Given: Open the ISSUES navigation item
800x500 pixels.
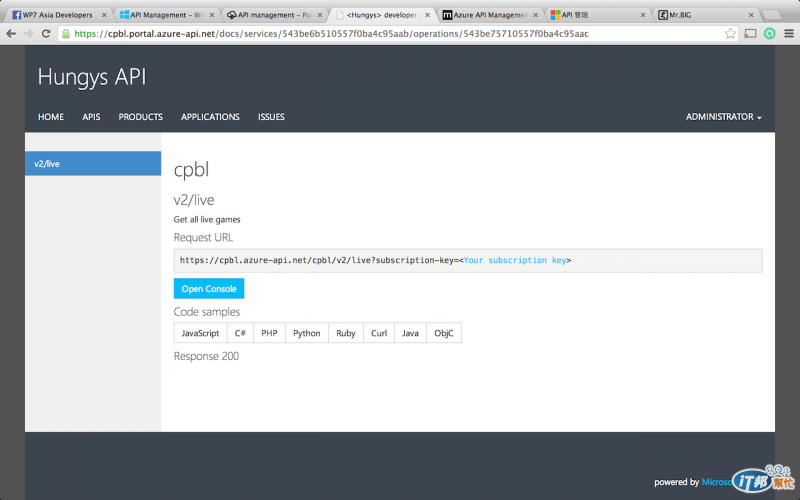Looking at the screenshot, I should coord(271,117).
